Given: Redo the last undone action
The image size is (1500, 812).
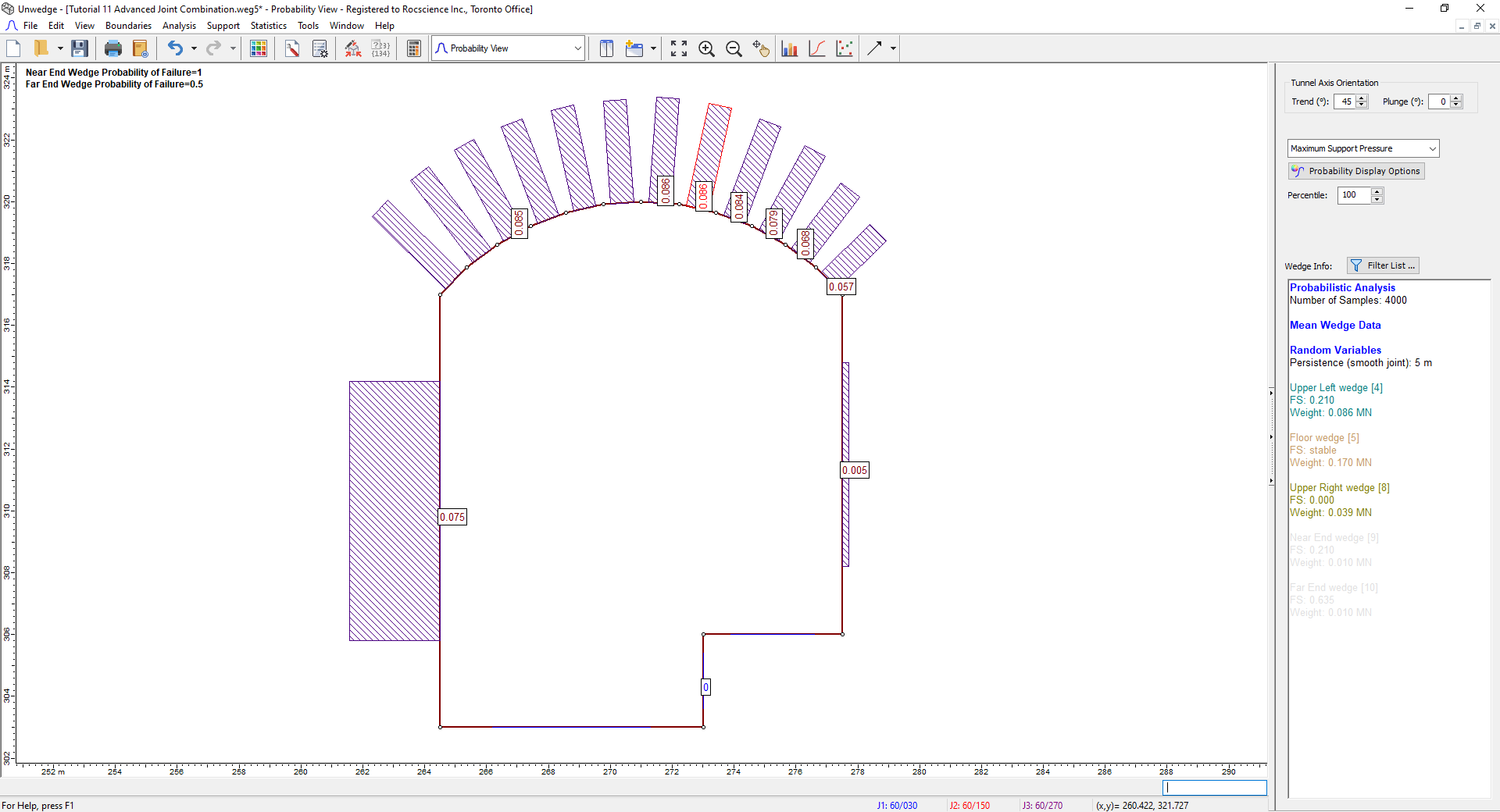Looking at the screenshot, I should 213,48.
